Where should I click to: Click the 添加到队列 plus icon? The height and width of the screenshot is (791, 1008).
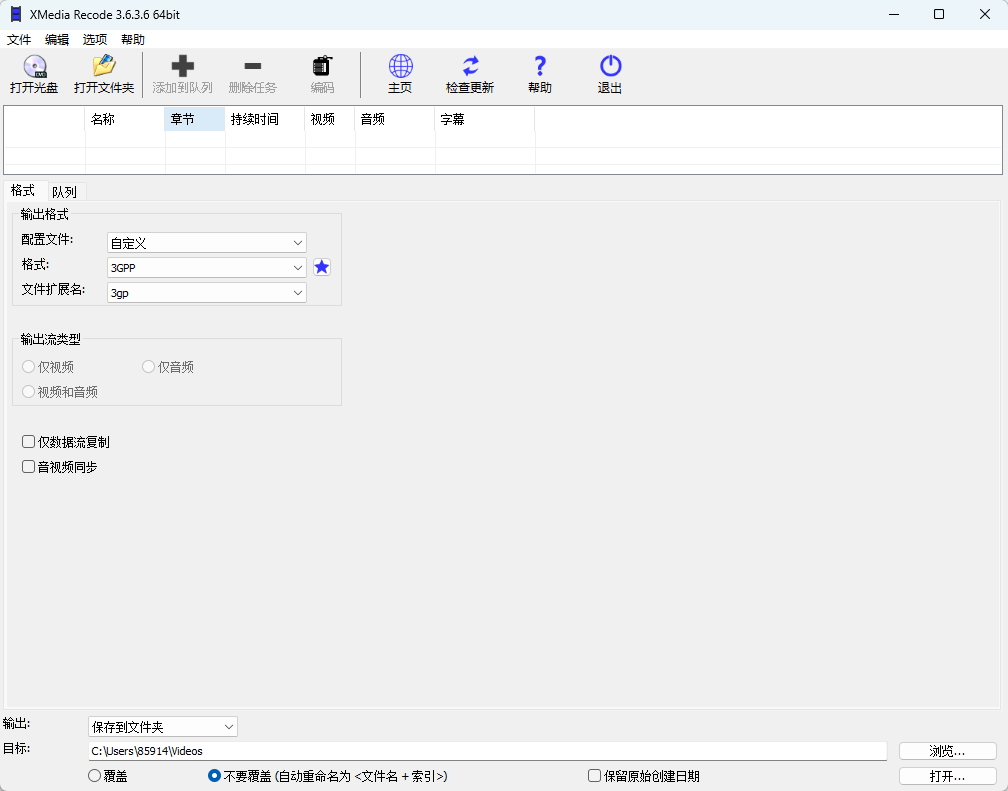click(183, 66)
